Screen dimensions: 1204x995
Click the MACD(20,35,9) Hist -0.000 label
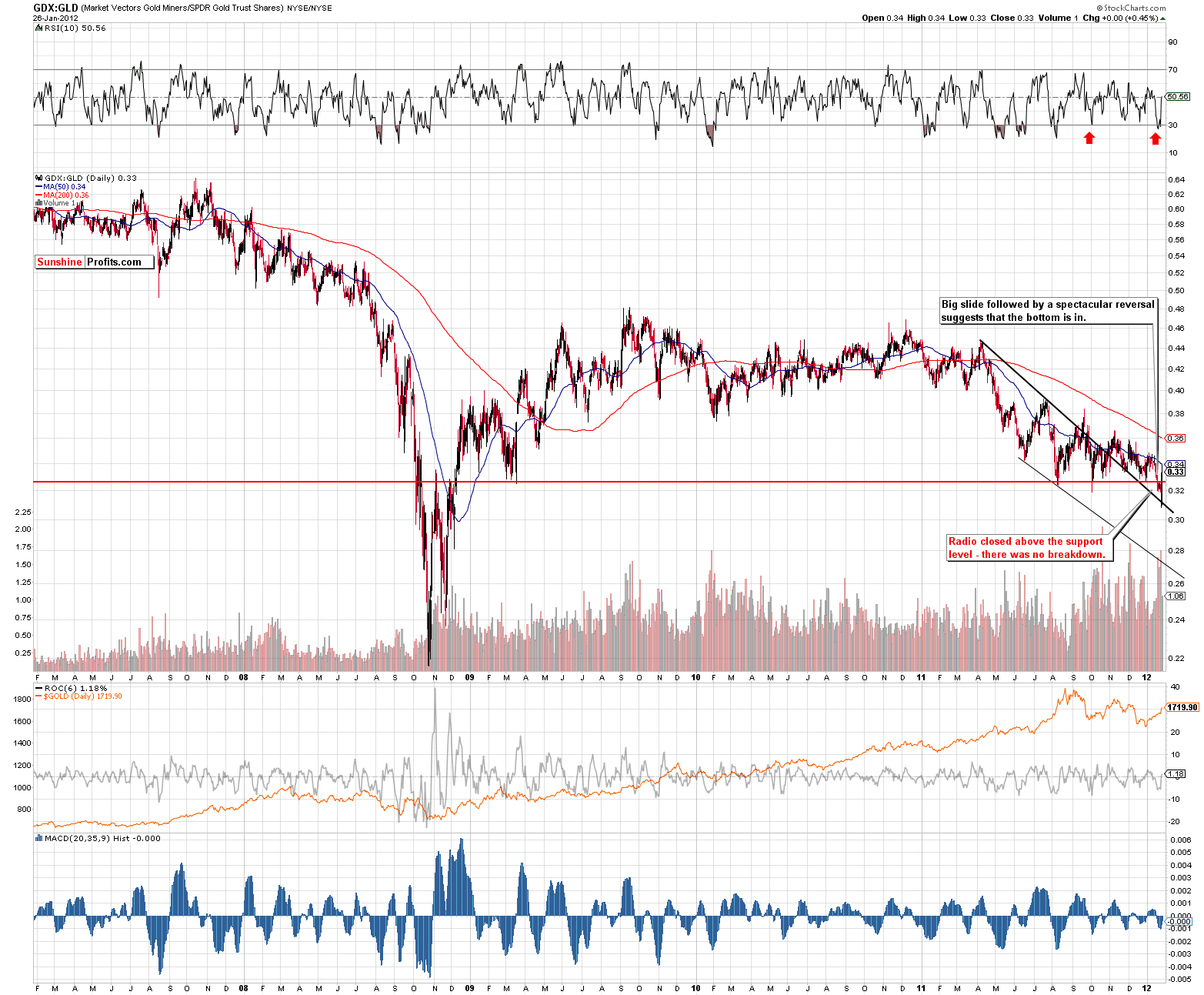pos(102,838)
